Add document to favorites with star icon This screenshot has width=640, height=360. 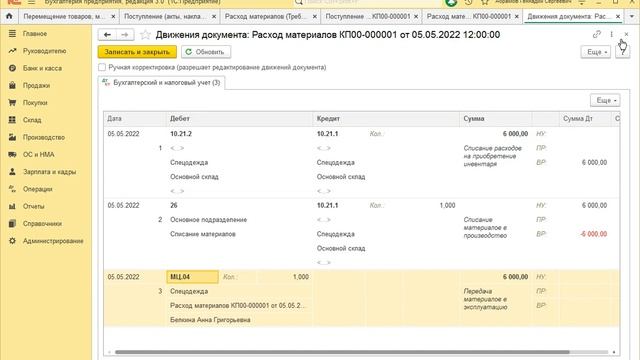click(145, 35)
